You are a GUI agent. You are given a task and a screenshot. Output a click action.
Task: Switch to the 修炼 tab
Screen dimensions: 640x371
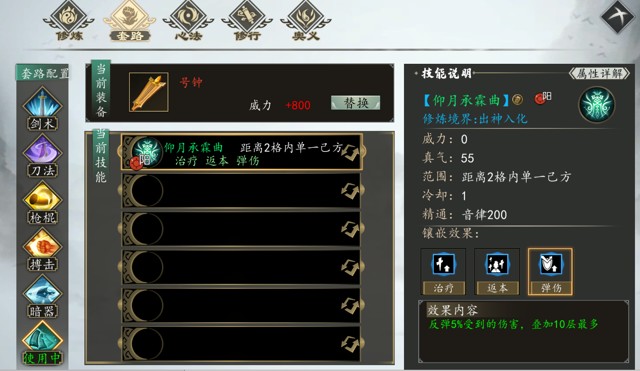point(69,21)
